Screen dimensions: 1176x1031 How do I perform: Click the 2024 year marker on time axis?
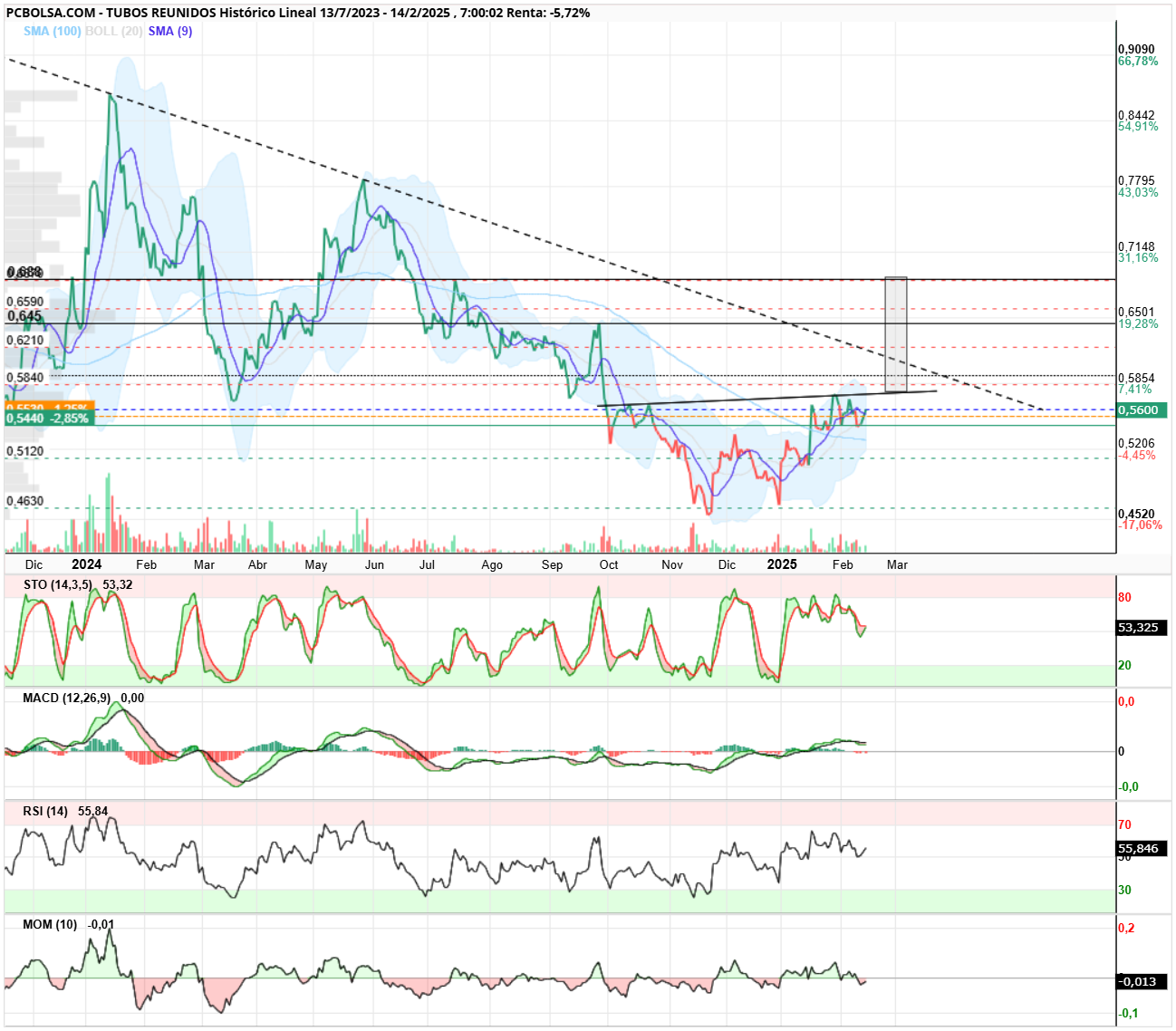pyautogui.click(x=86, y=564)
